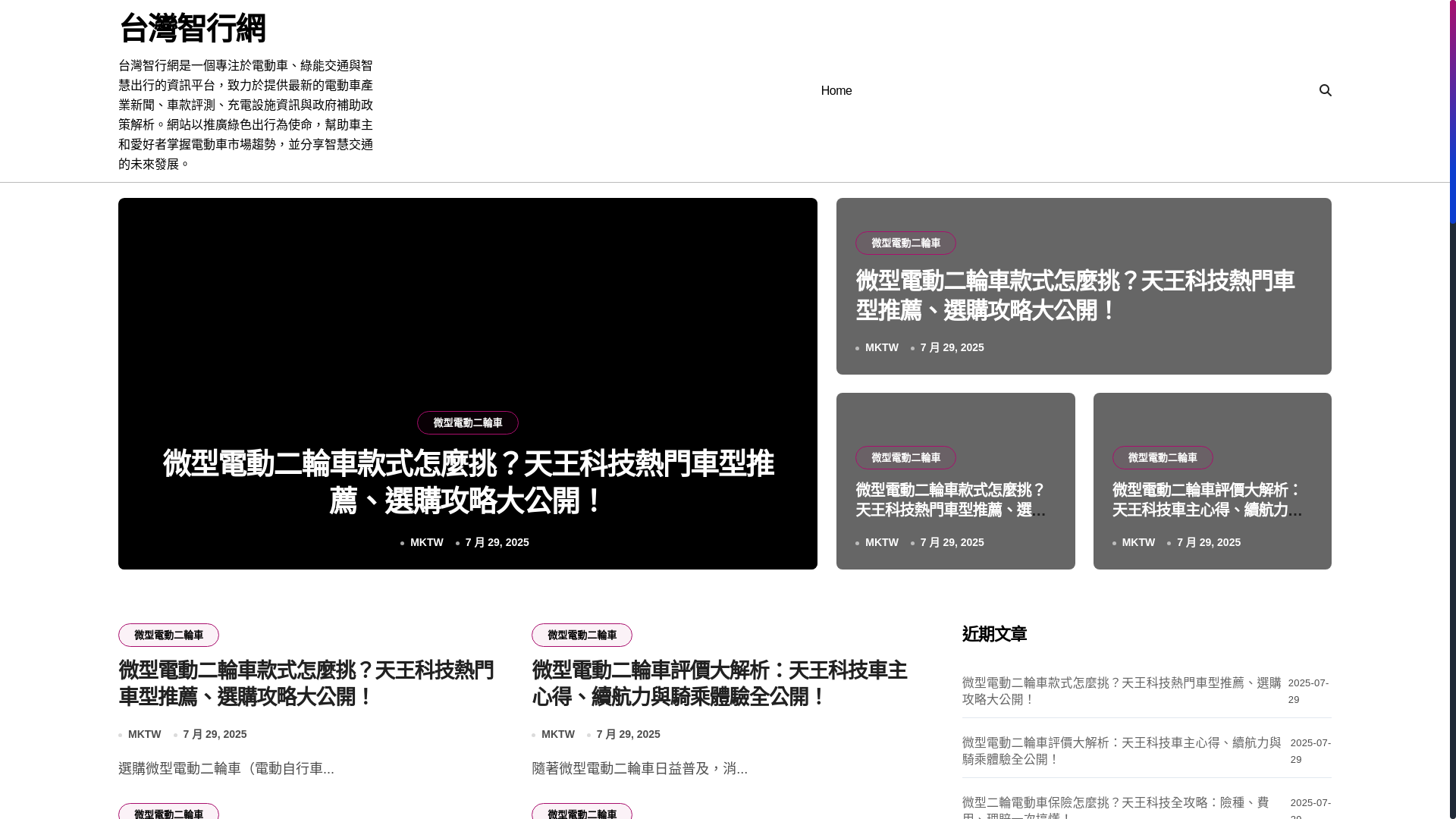Open the MKTW author on the large featured card

click(426, 542)
